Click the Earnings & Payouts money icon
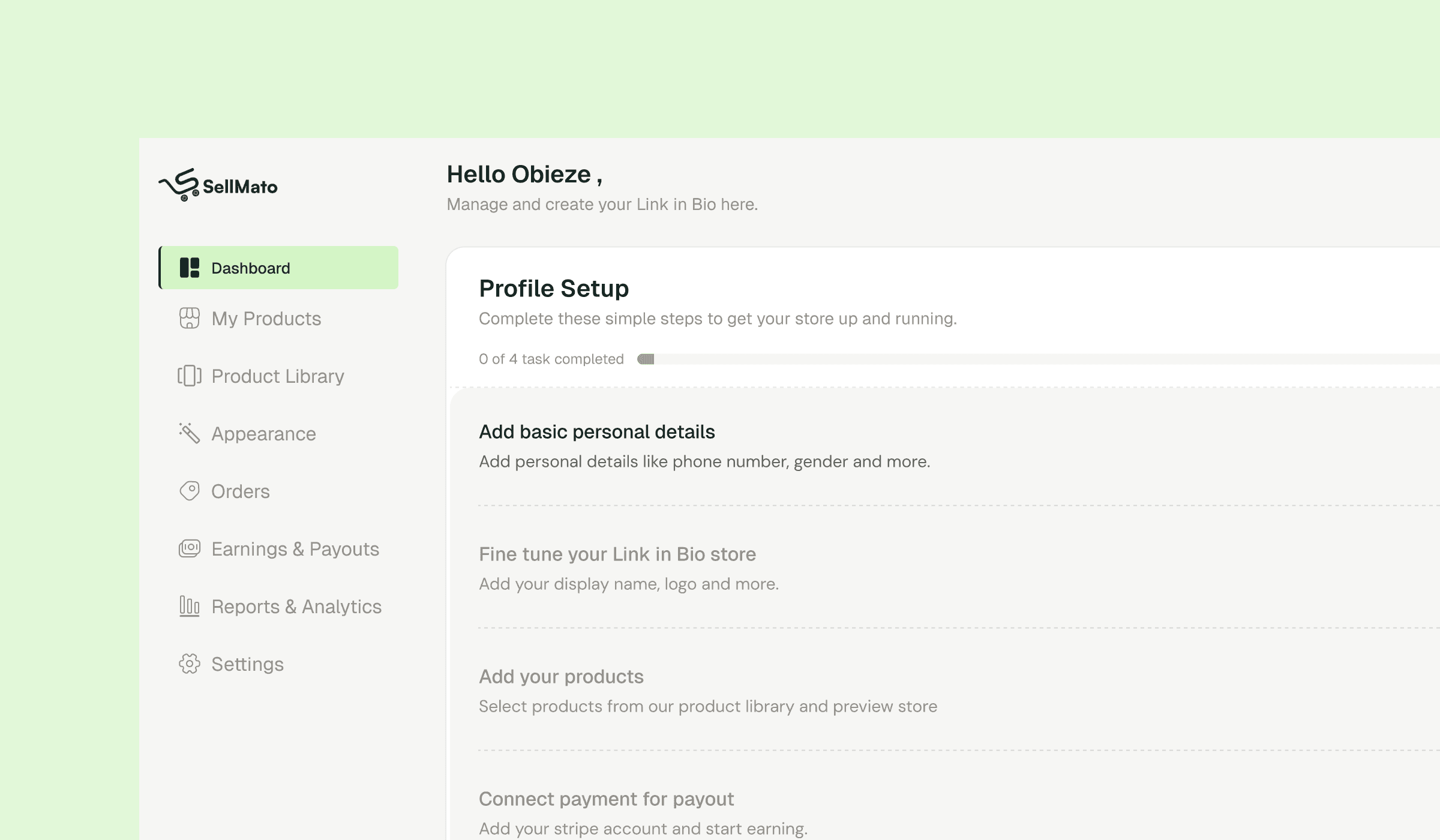Viewport: 1440px width, 840px height. (x=190, y=548)
